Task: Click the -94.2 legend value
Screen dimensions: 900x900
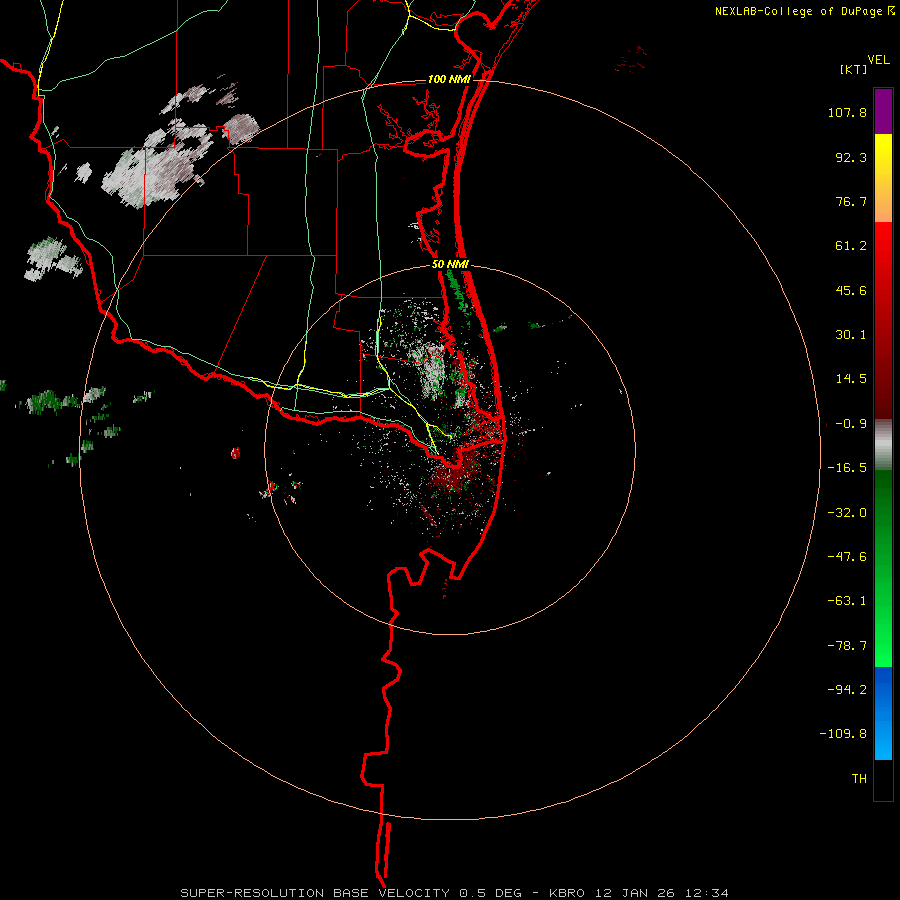Action: click(847, 689)
